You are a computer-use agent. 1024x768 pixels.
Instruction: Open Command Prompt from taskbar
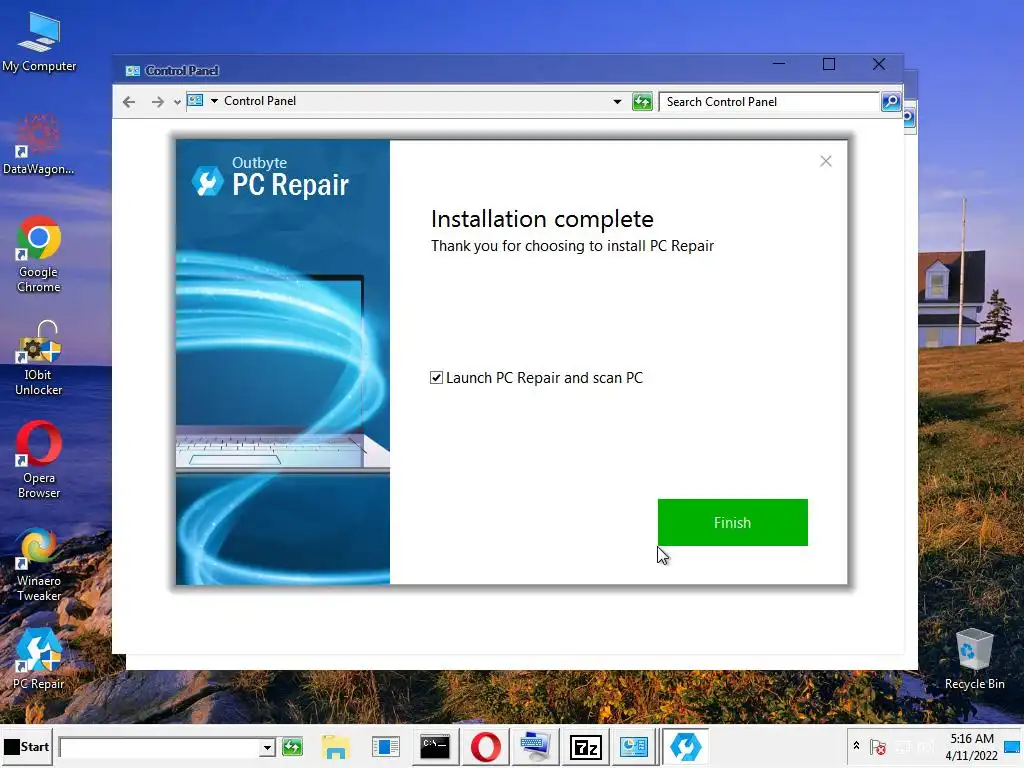click(435, 746)
